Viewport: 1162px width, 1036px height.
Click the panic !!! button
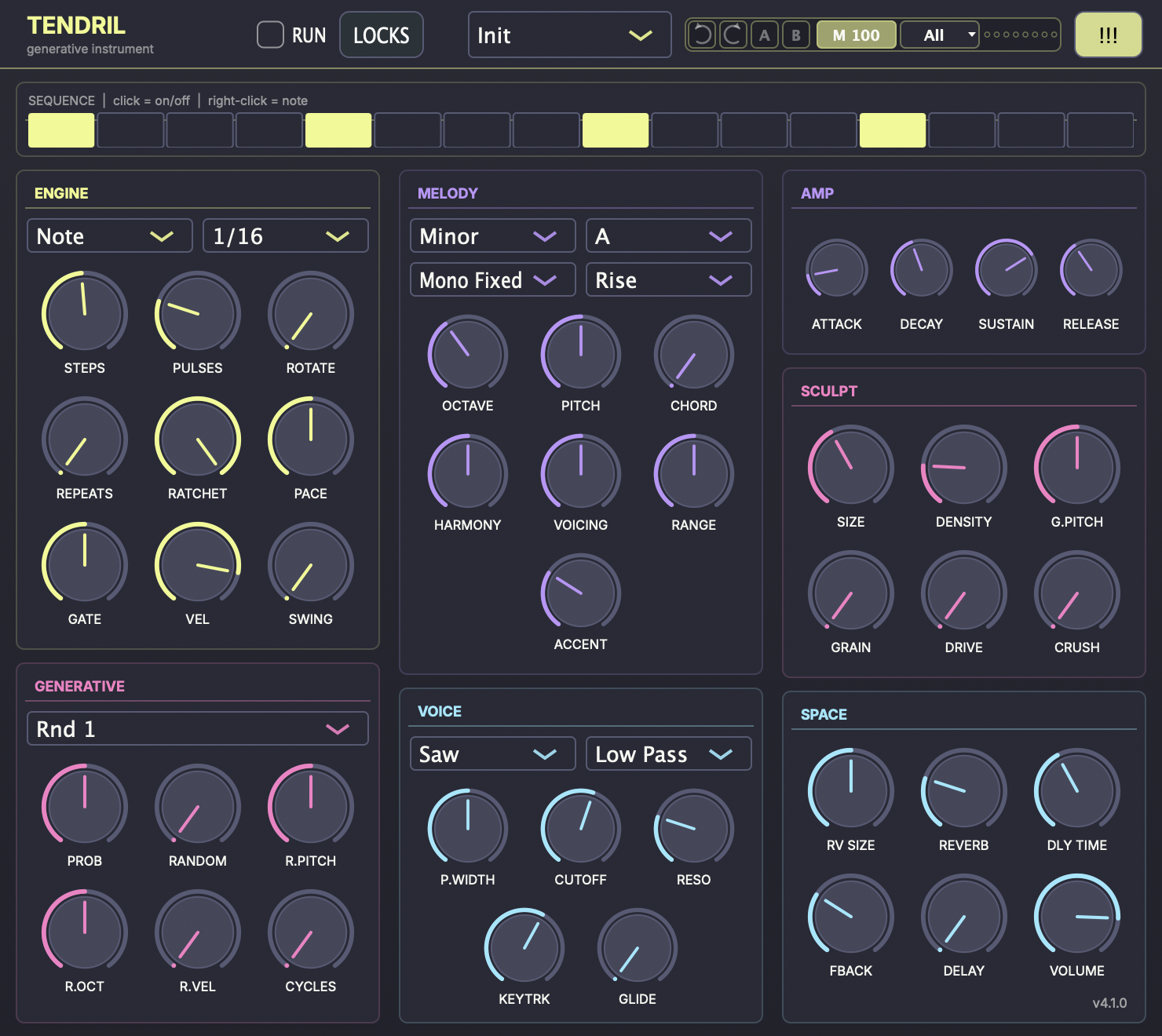(1108, 35)
